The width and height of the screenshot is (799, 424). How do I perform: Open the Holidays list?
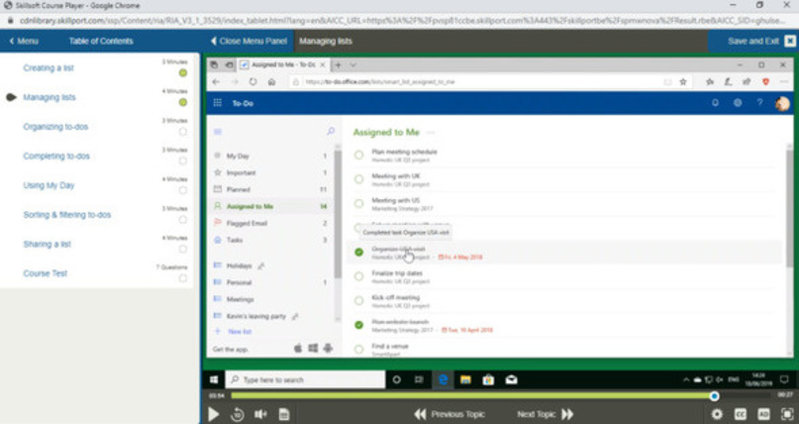pos(272,266)
